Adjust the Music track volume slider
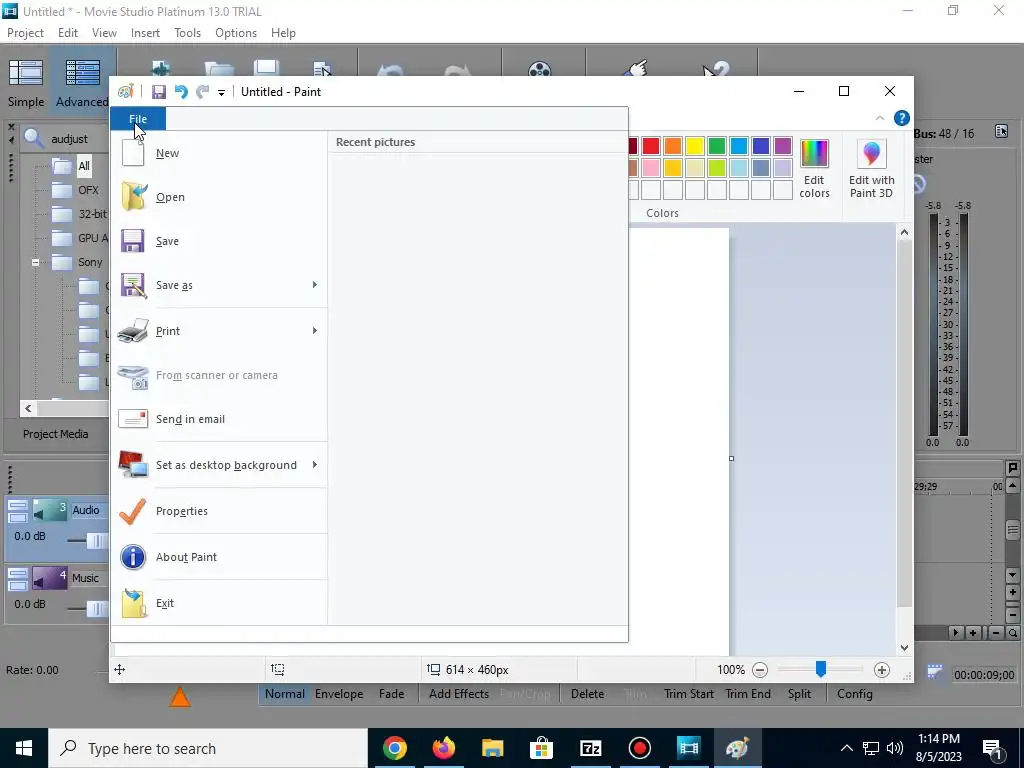The width and height of the screenshot is (1024, 768). [97, 609]
